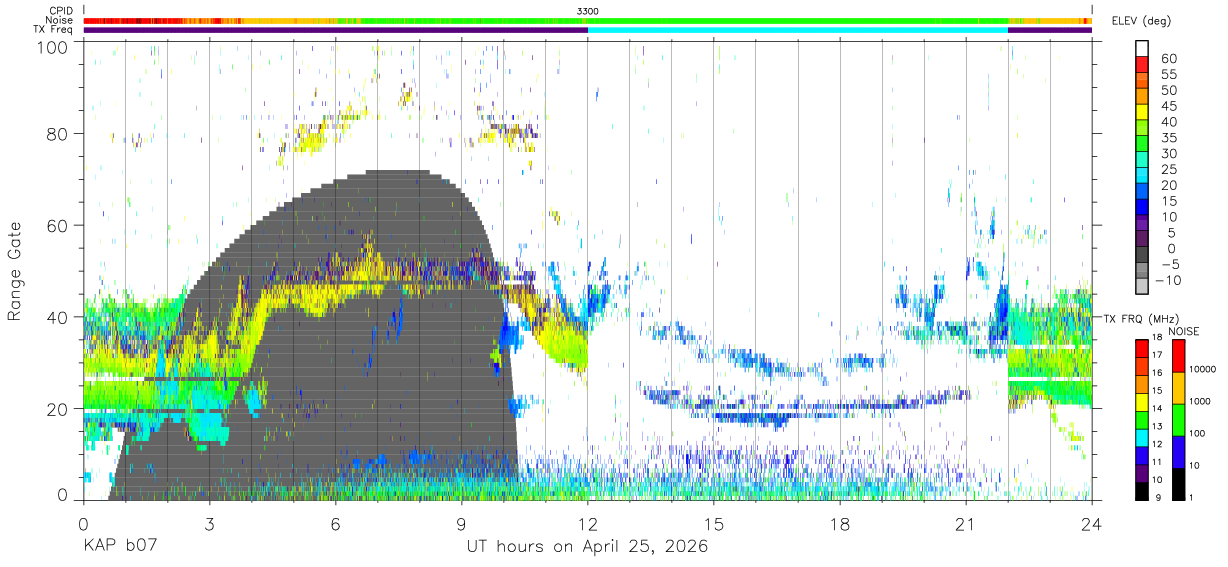
Task: Click the UT hours on April 25, 2026 title
Action: pyautogui.click(x=587, y=547)
